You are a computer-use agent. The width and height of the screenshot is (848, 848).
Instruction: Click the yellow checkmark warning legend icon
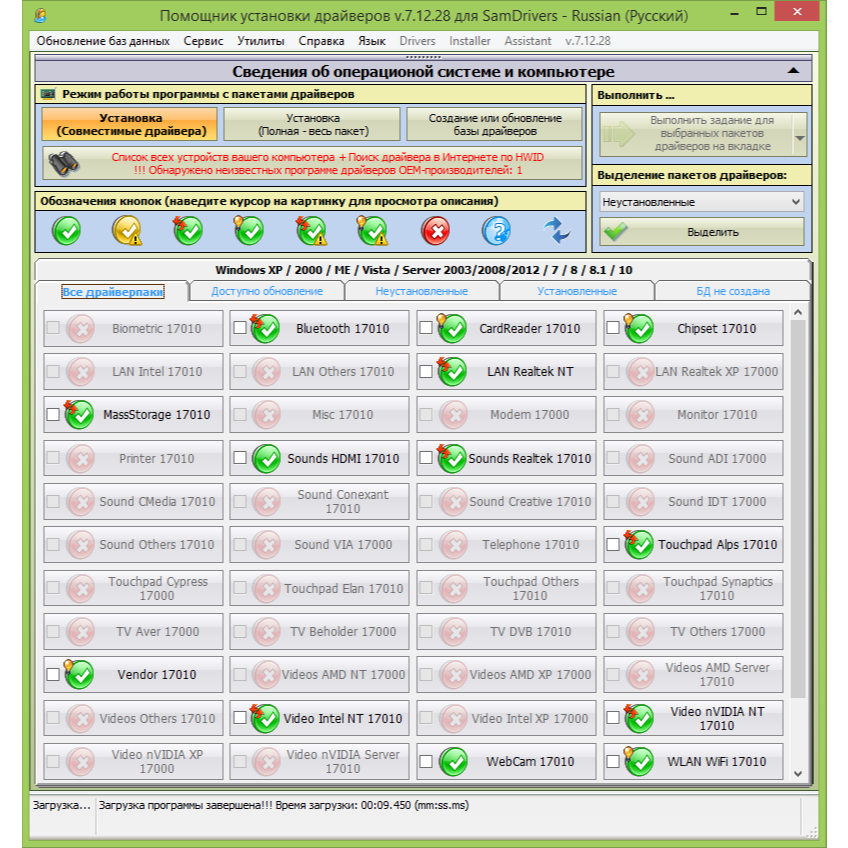tap(127, 231)
